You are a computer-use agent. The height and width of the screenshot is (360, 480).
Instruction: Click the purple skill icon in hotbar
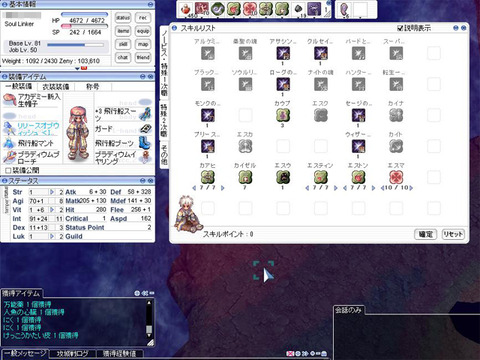pos(314,9)
